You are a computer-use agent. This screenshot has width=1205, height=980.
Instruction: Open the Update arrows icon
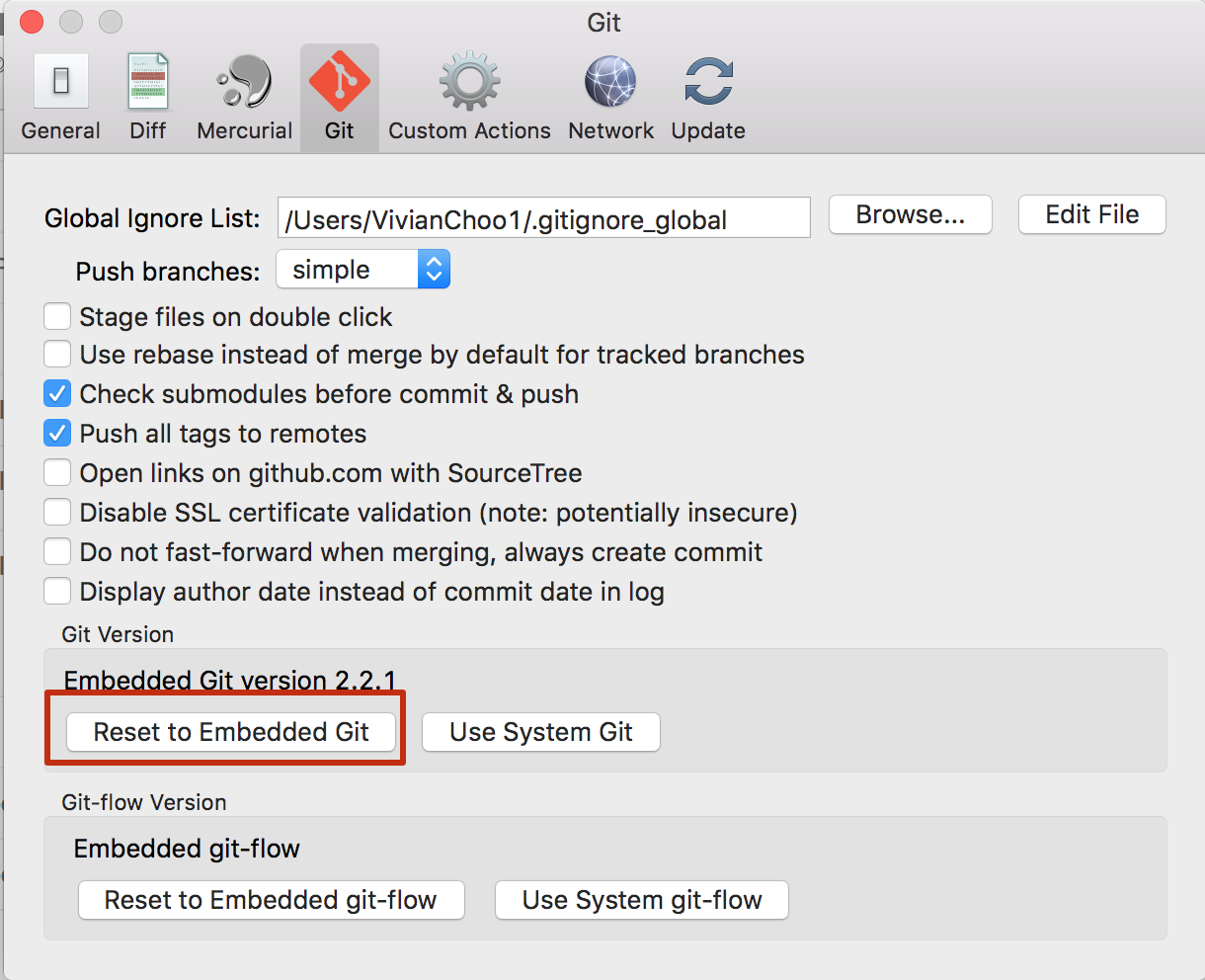coord(708,81)
